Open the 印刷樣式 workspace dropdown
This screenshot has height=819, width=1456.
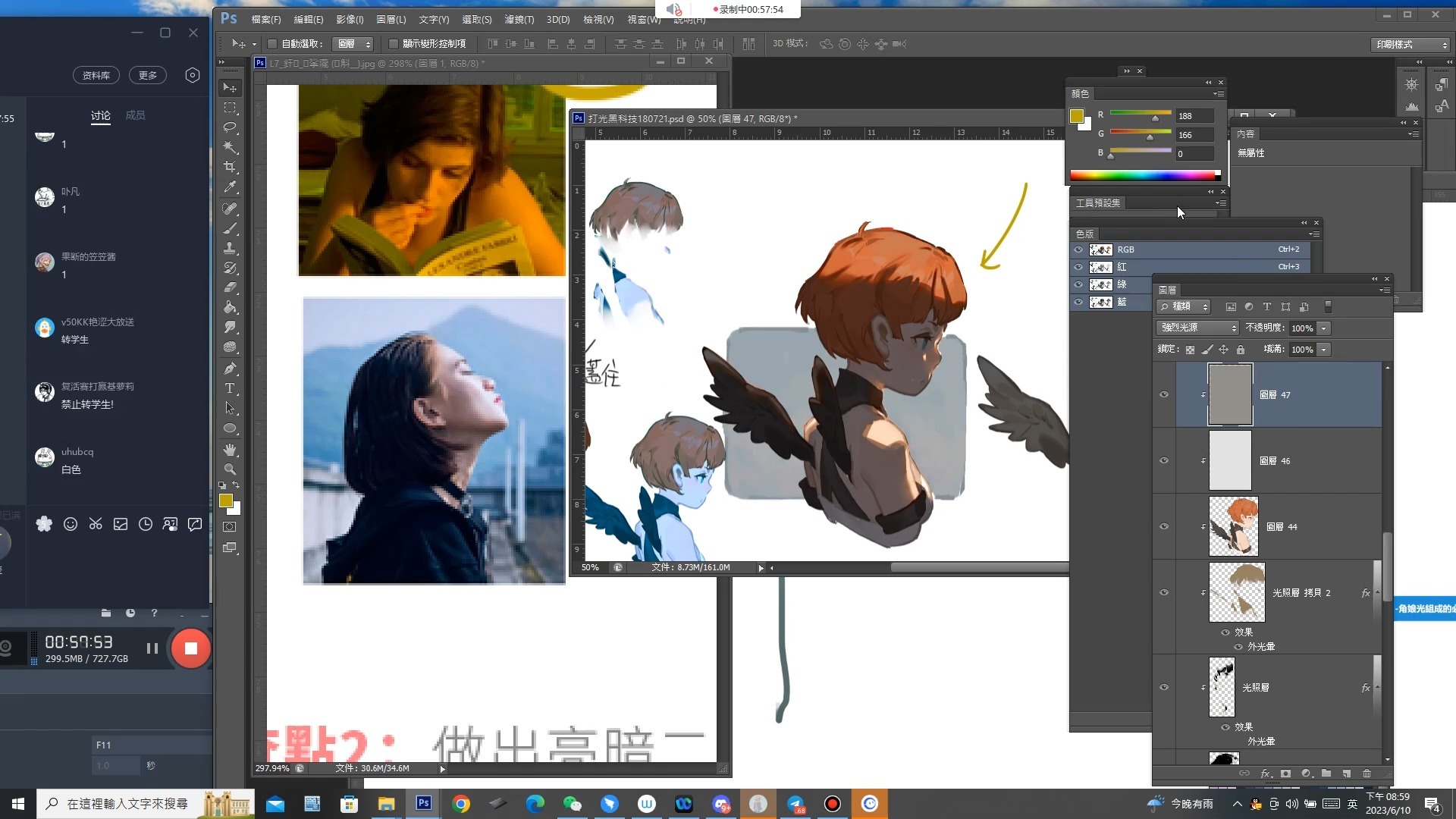point(1410,44)
